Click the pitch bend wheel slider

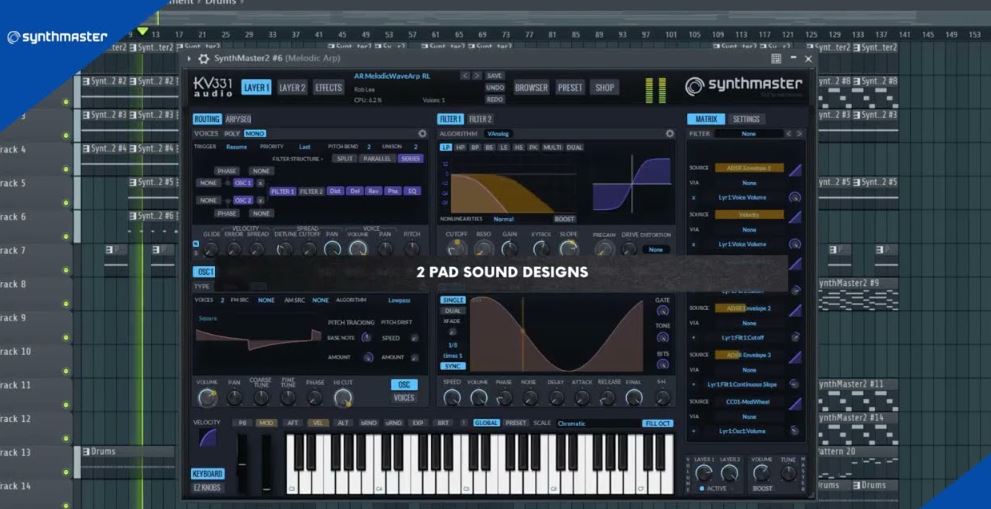point(242,463)
